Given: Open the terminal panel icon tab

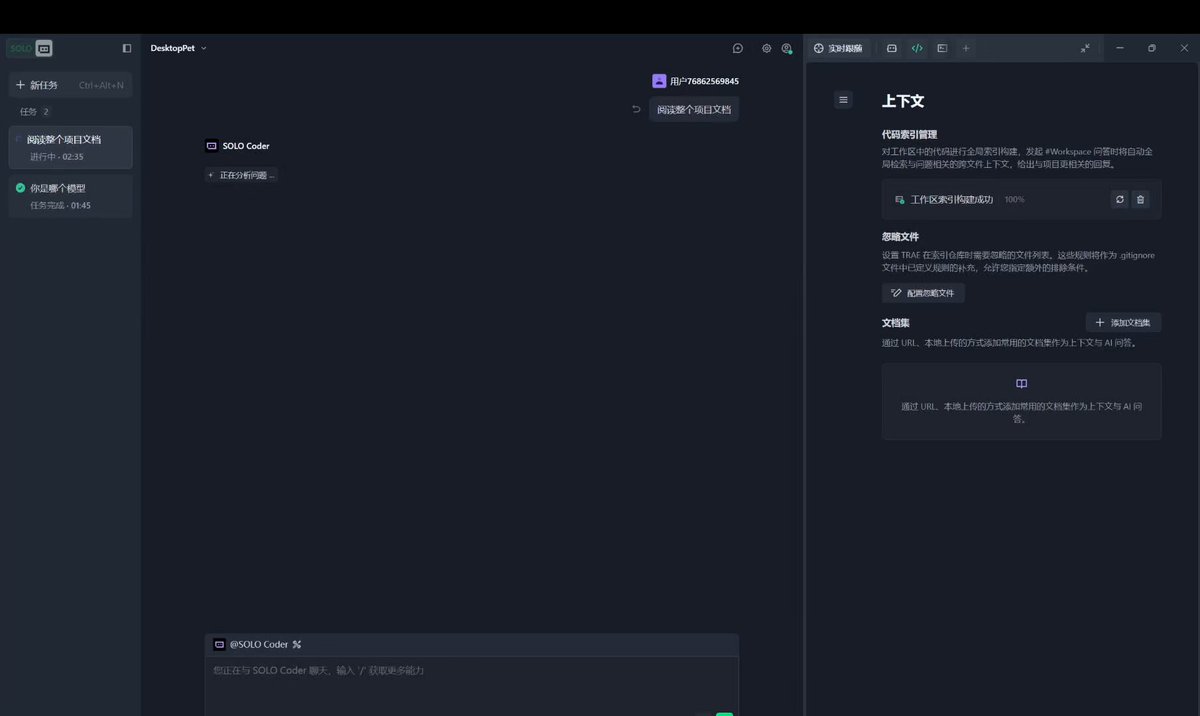Looking at the screenshot, I should click(x=942, y=48).
